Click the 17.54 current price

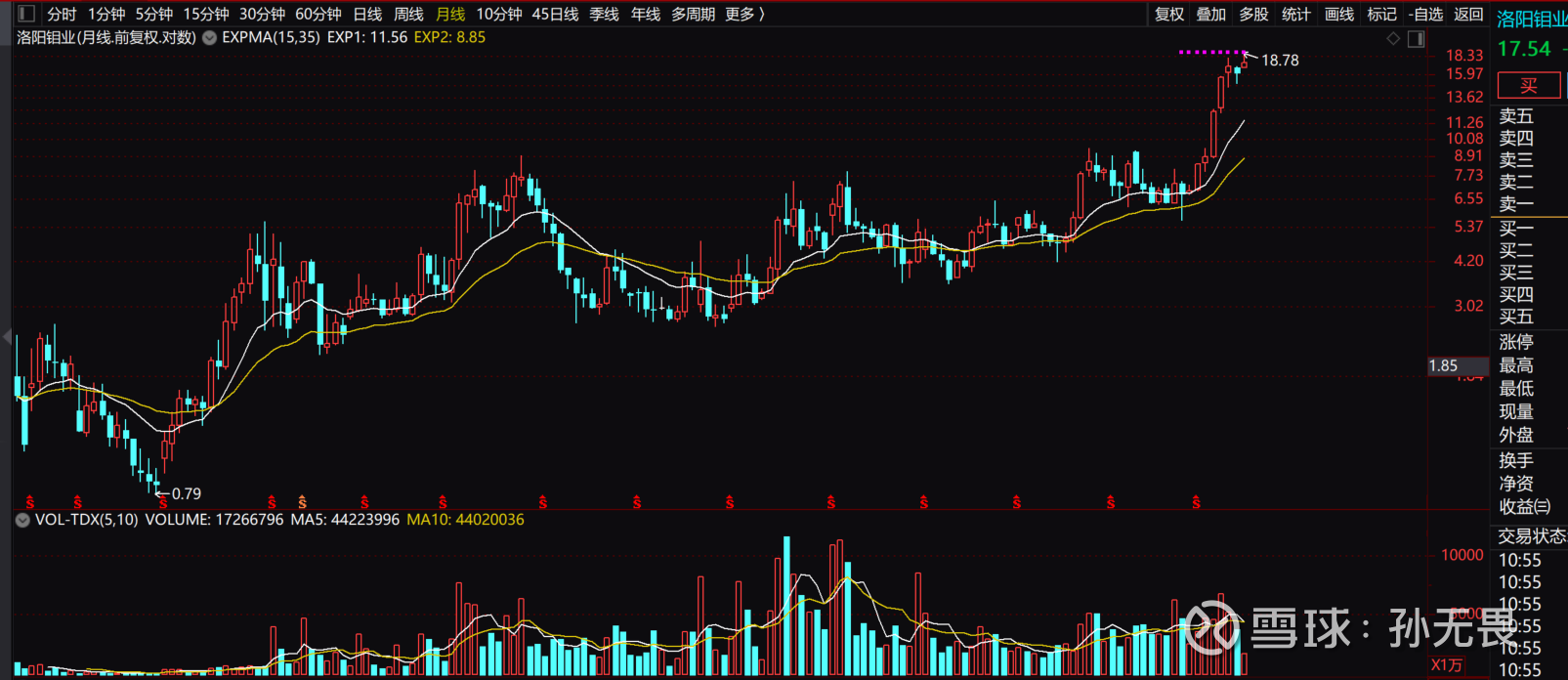pos(1524,49)
